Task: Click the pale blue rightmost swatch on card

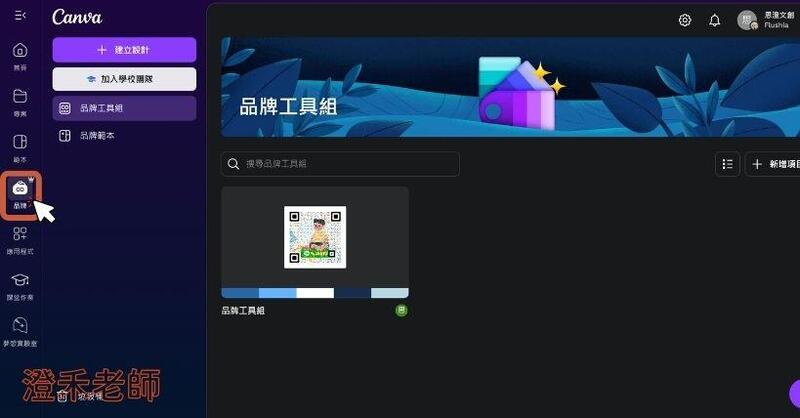Action: tap(390, 293)
